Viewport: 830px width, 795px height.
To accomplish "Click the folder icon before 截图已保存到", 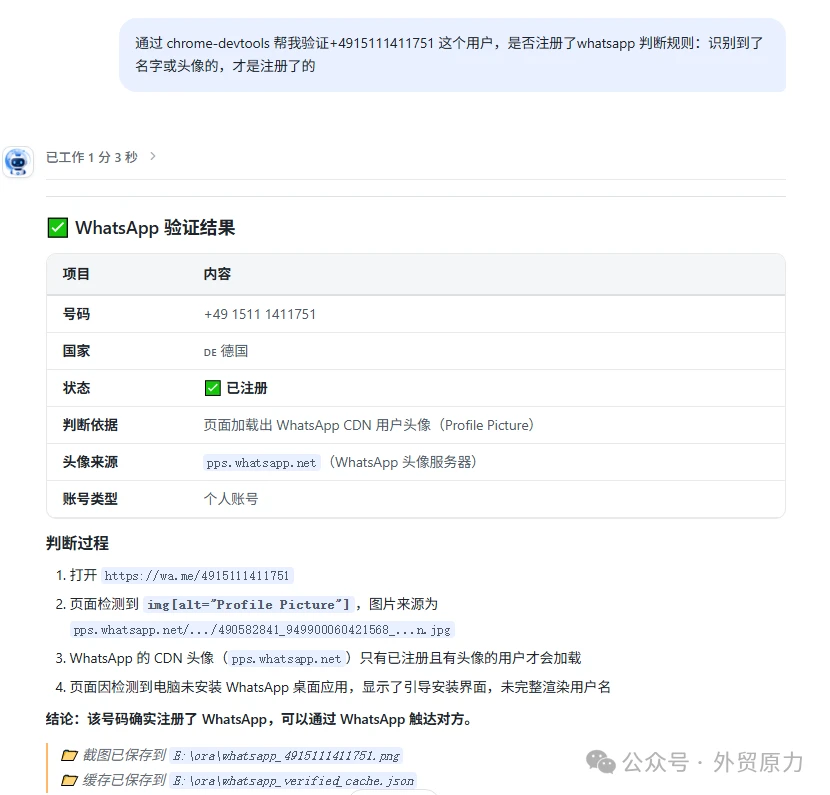I will (69, 755).
